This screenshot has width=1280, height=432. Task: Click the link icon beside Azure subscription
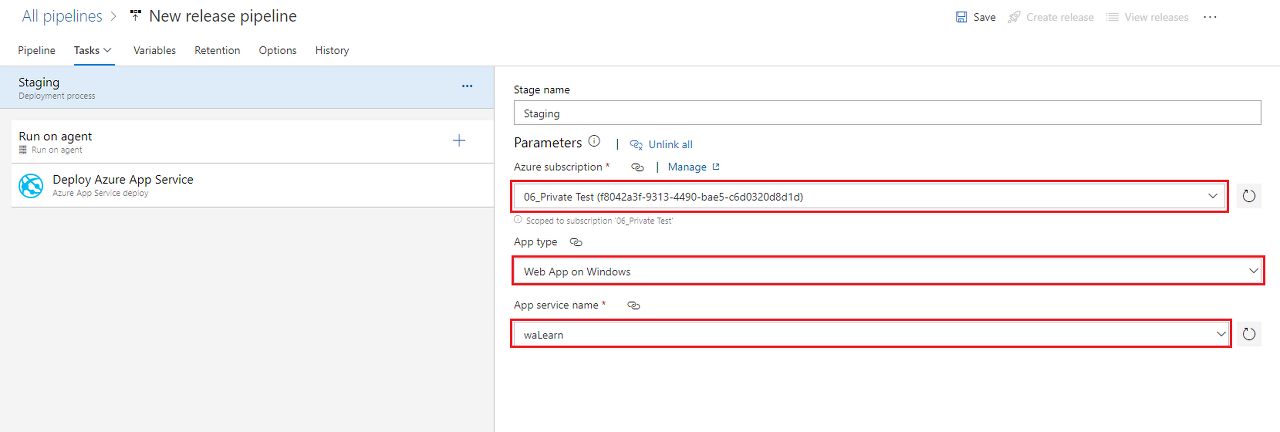(637, 167)
